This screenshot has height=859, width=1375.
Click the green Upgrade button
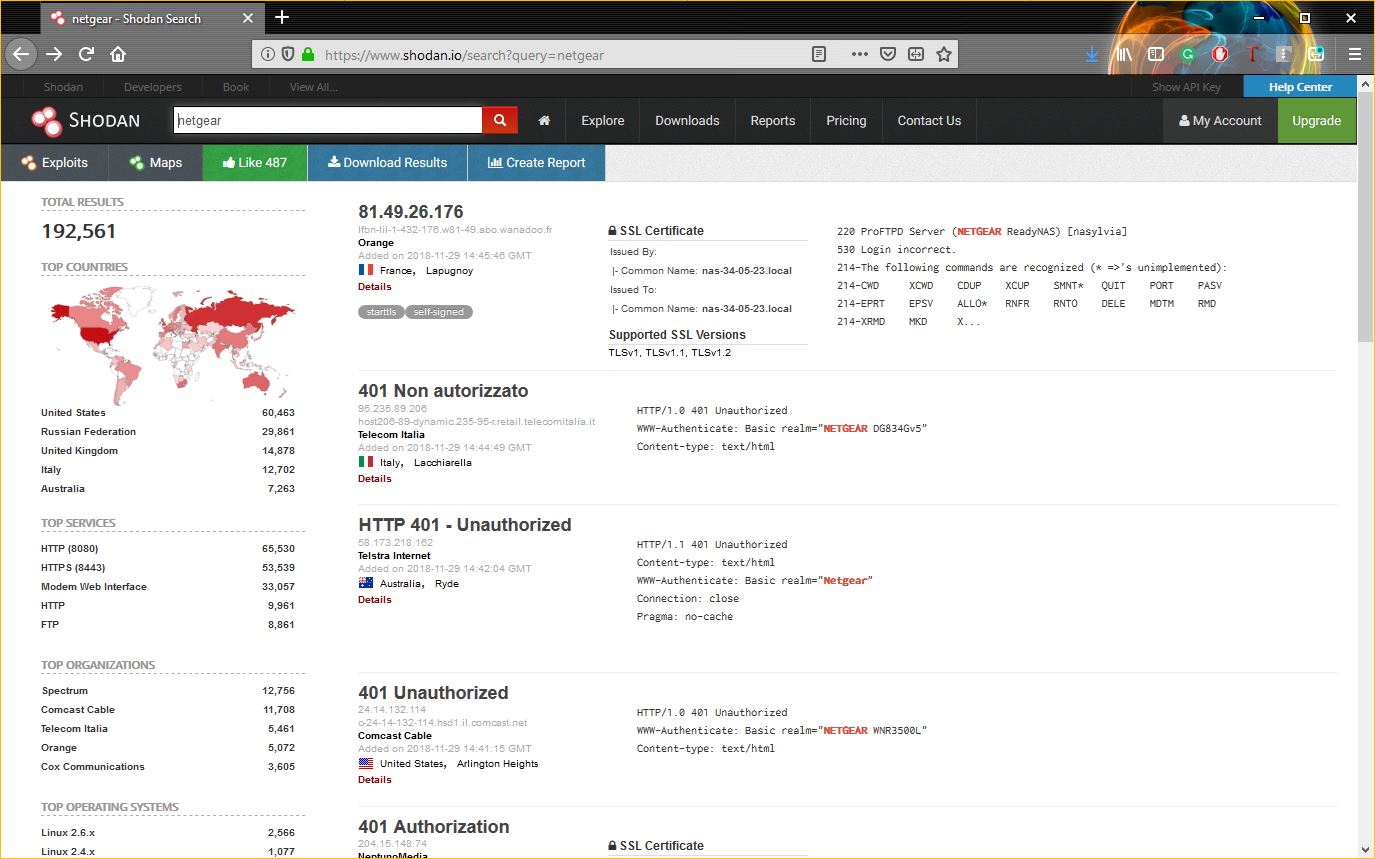[1317, 120]
